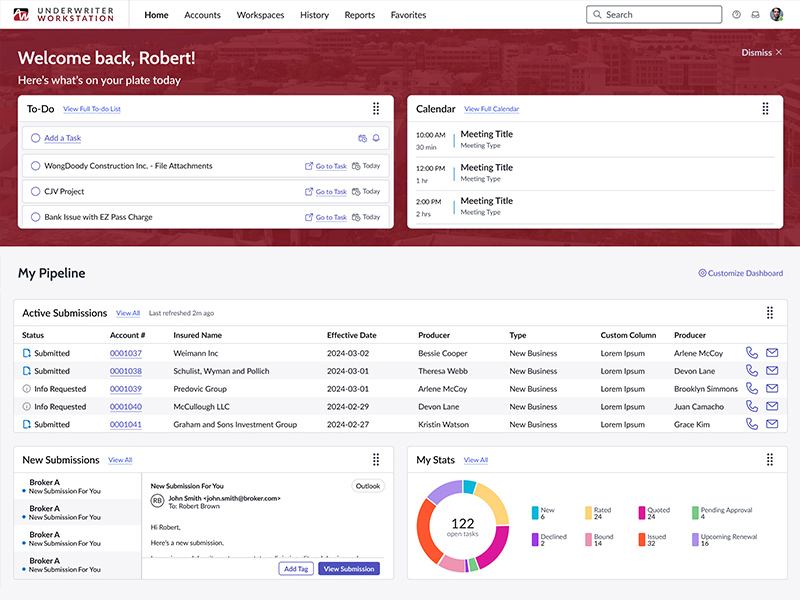Image resolution: width=800 pixels, height=600 pixels.
Task: Open the Calendar widget drag-handle menu
Action: pyautogui.click(x=766, y=109)
